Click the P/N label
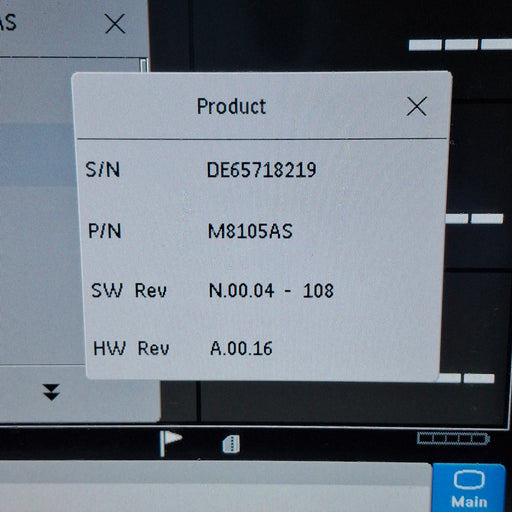This screenshot has height=512, width=512. pyautogui.click(x=104, y=231)
